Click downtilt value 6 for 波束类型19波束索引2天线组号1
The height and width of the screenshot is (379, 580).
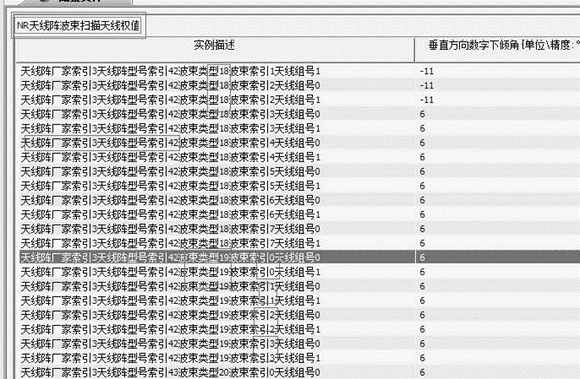(422, 329)
